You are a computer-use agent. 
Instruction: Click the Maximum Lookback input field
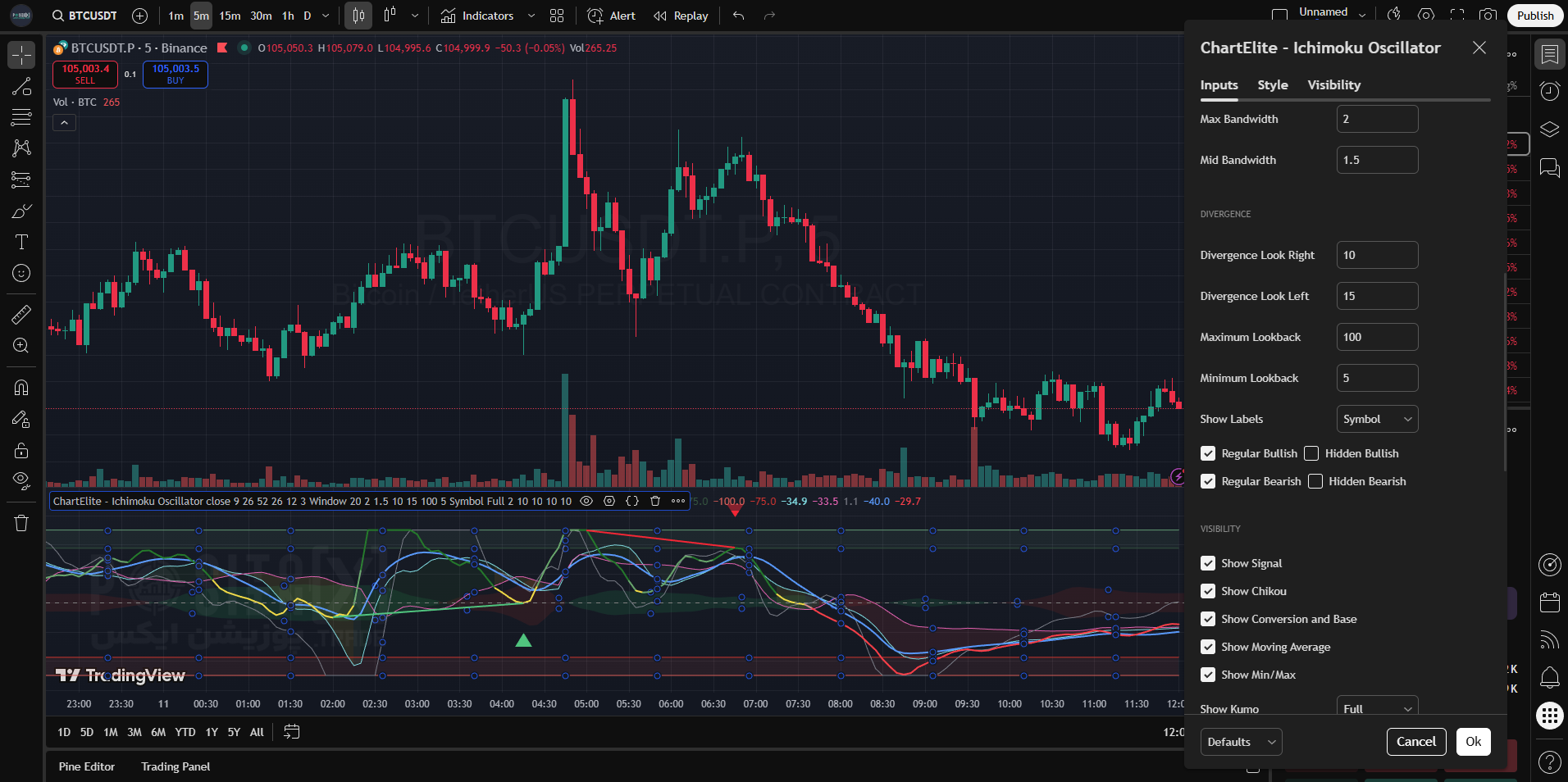(x=1377, y=337)
